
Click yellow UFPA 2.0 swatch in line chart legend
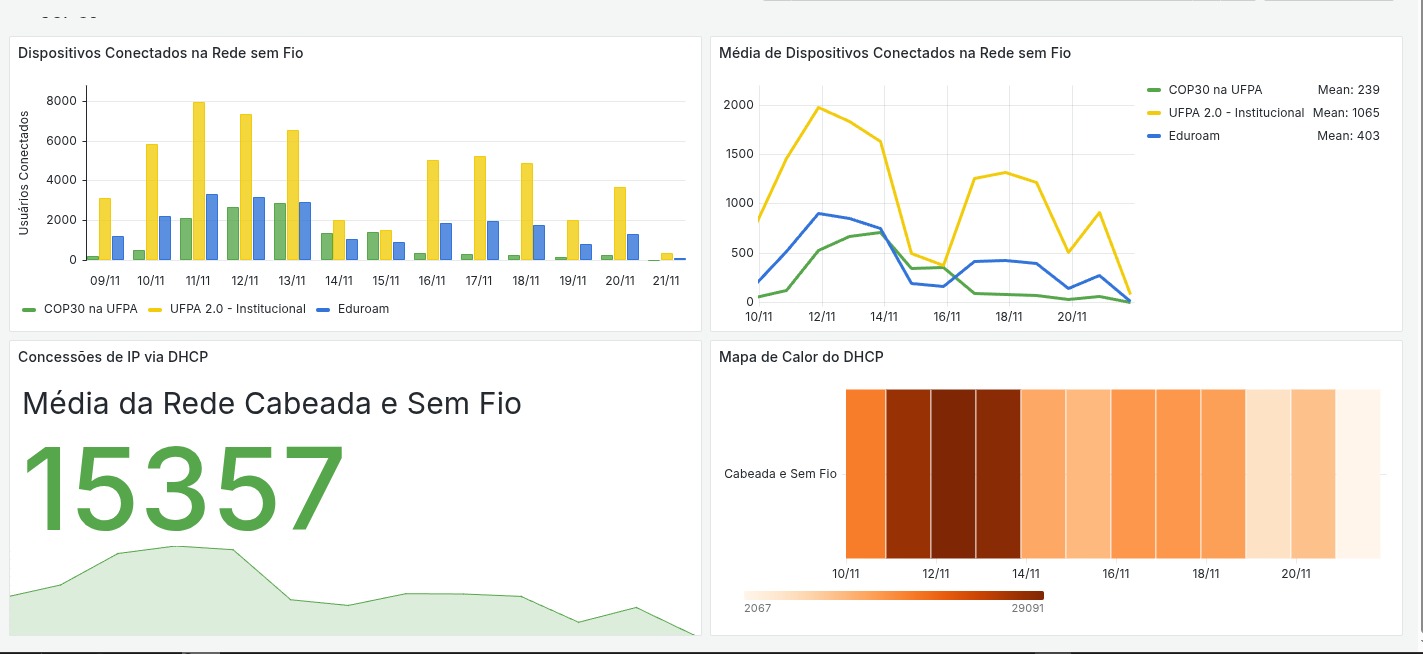[1154, 113]
